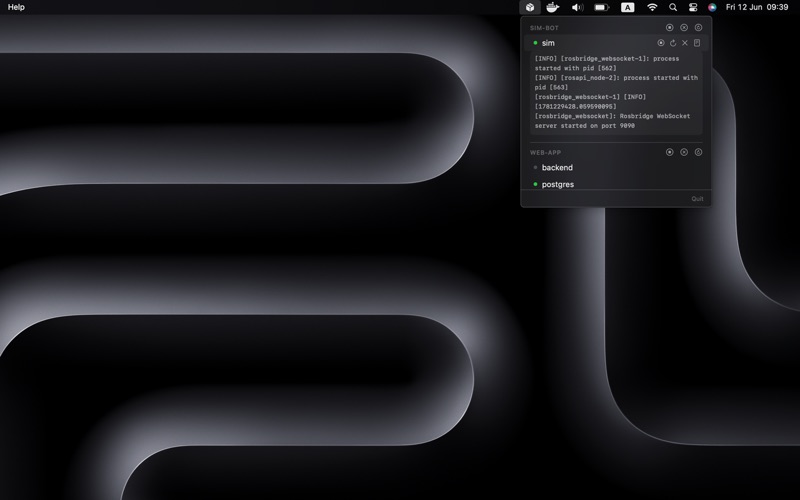This screenshot has height=500, width=800.
Task: Launch Siri from menu bar
Action: pyautogui.click(x=712, y=7)
